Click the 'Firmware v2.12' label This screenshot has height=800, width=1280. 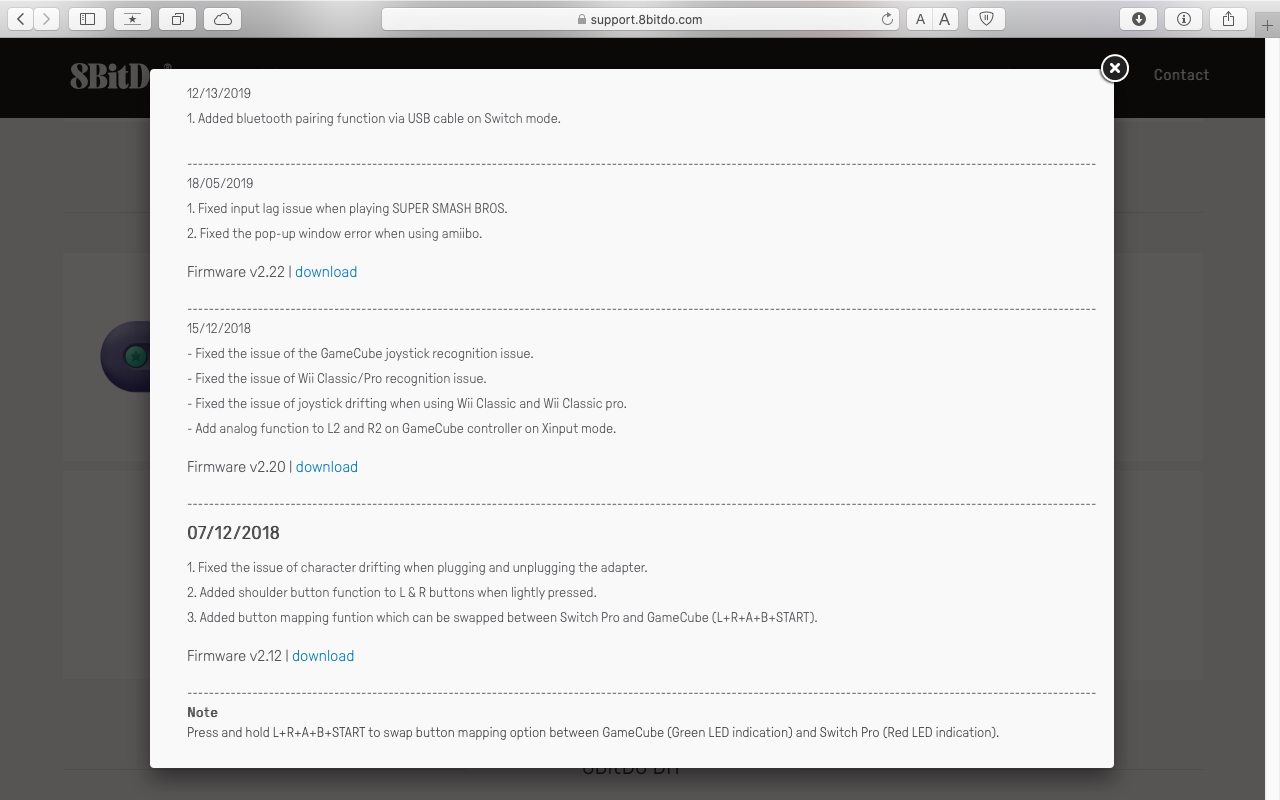(235, 656)
